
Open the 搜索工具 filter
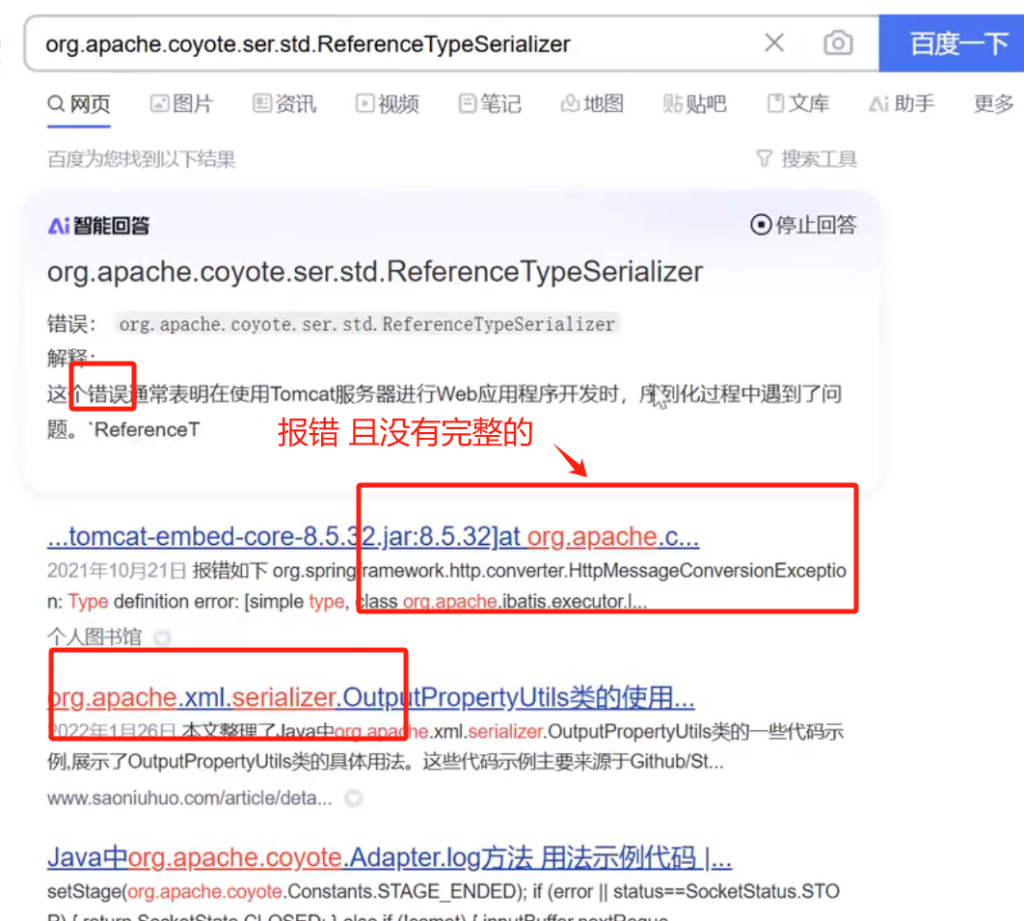[x=807, y=159]
